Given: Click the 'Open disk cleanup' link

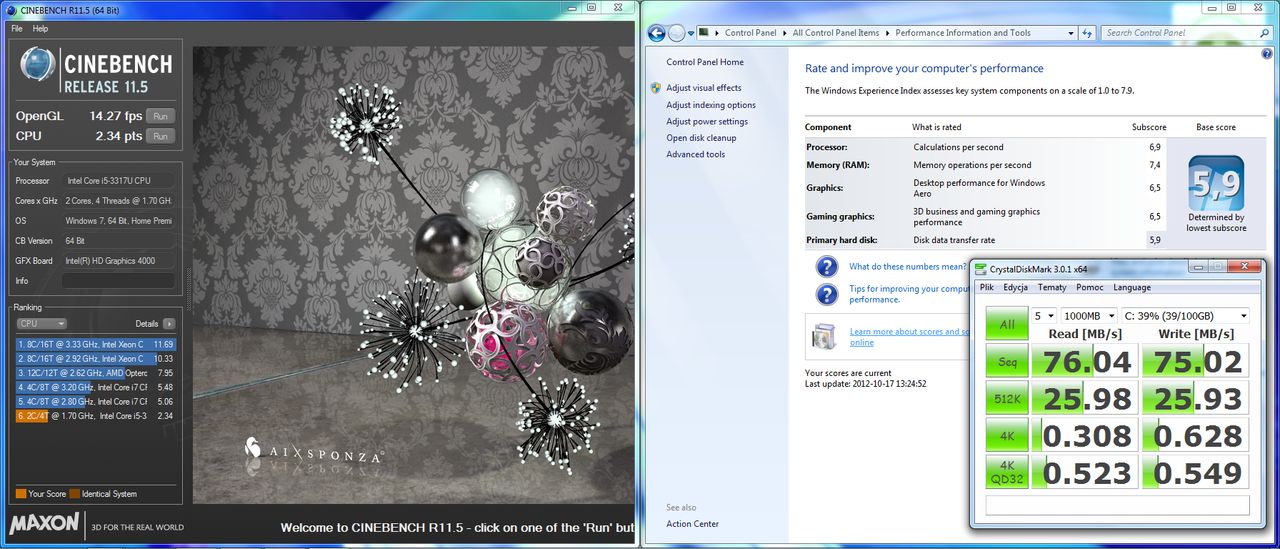Looking at the screenshot, I should tap(701, 138).
